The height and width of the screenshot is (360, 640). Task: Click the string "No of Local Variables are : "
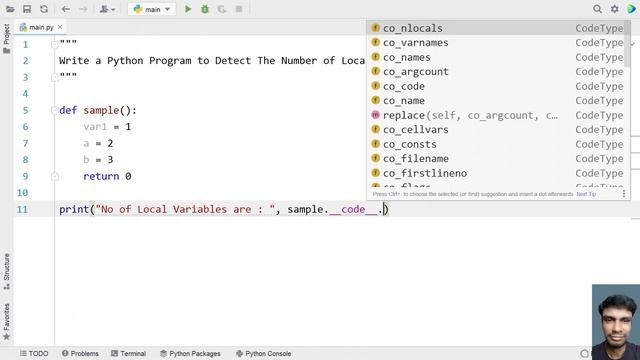(185, 209)
